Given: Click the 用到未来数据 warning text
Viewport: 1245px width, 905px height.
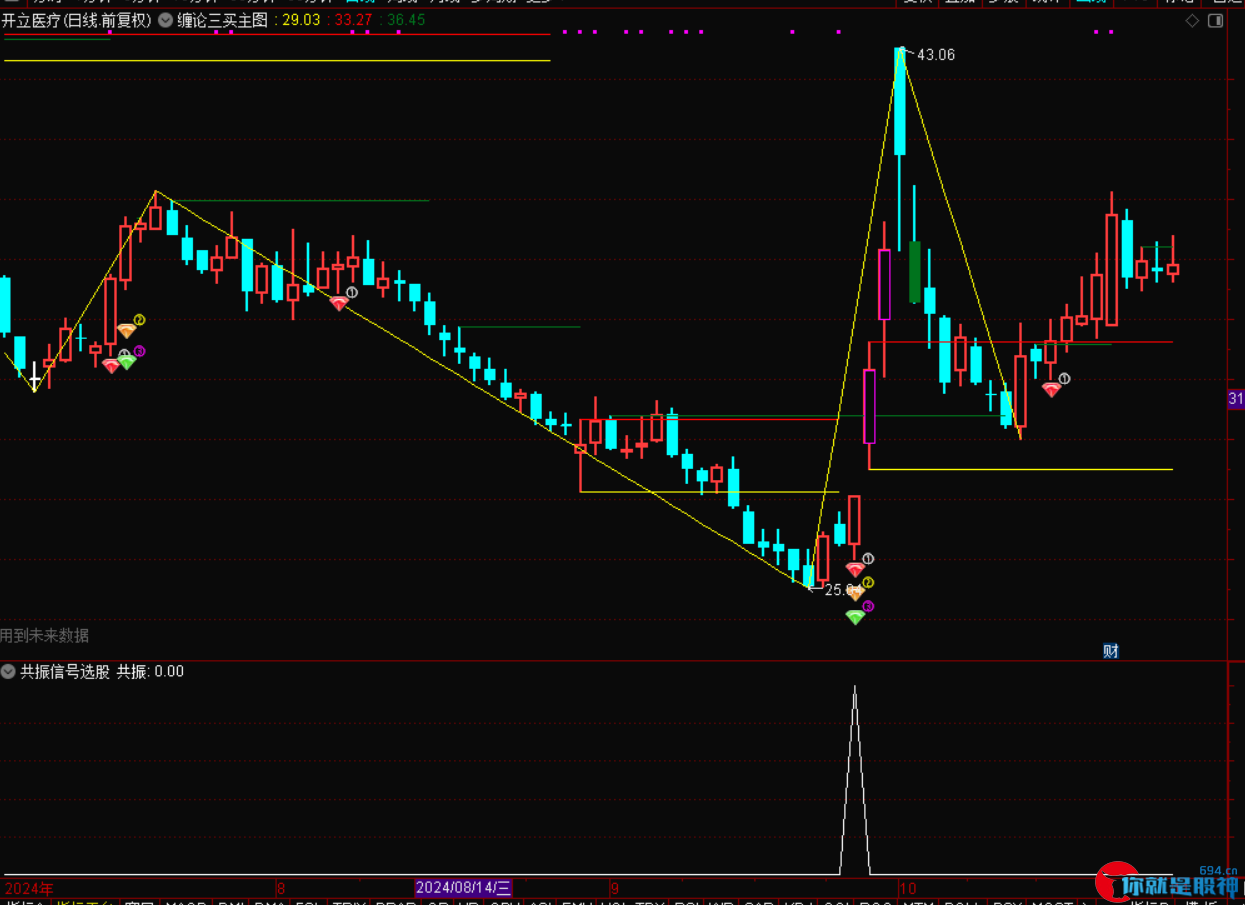Looking at the screenshot, I should point(44,635).
